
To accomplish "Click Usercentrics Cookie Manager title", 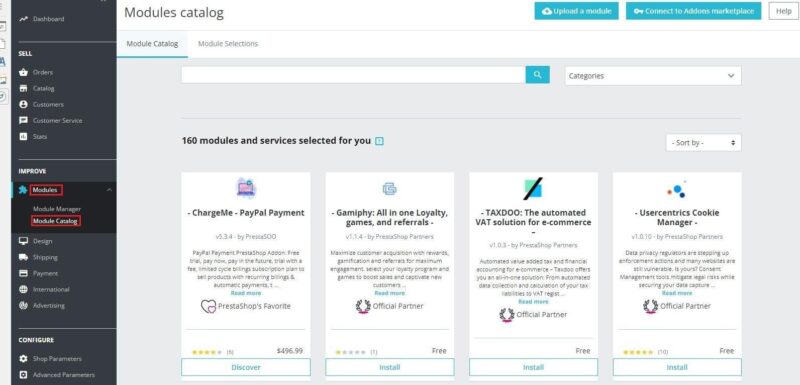I will [x=677, y=217].
